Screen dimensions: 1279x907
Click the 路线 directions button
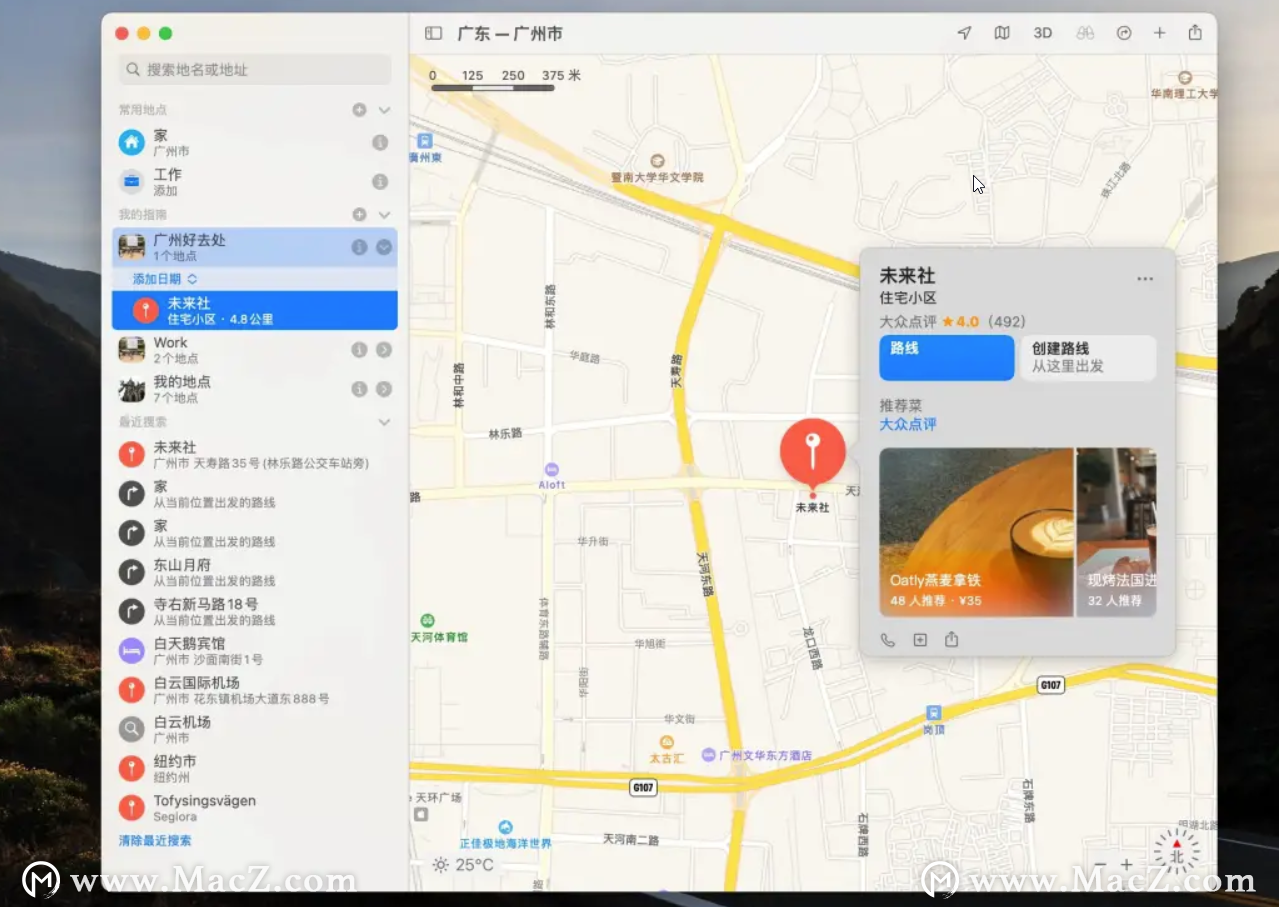point(946,357)
